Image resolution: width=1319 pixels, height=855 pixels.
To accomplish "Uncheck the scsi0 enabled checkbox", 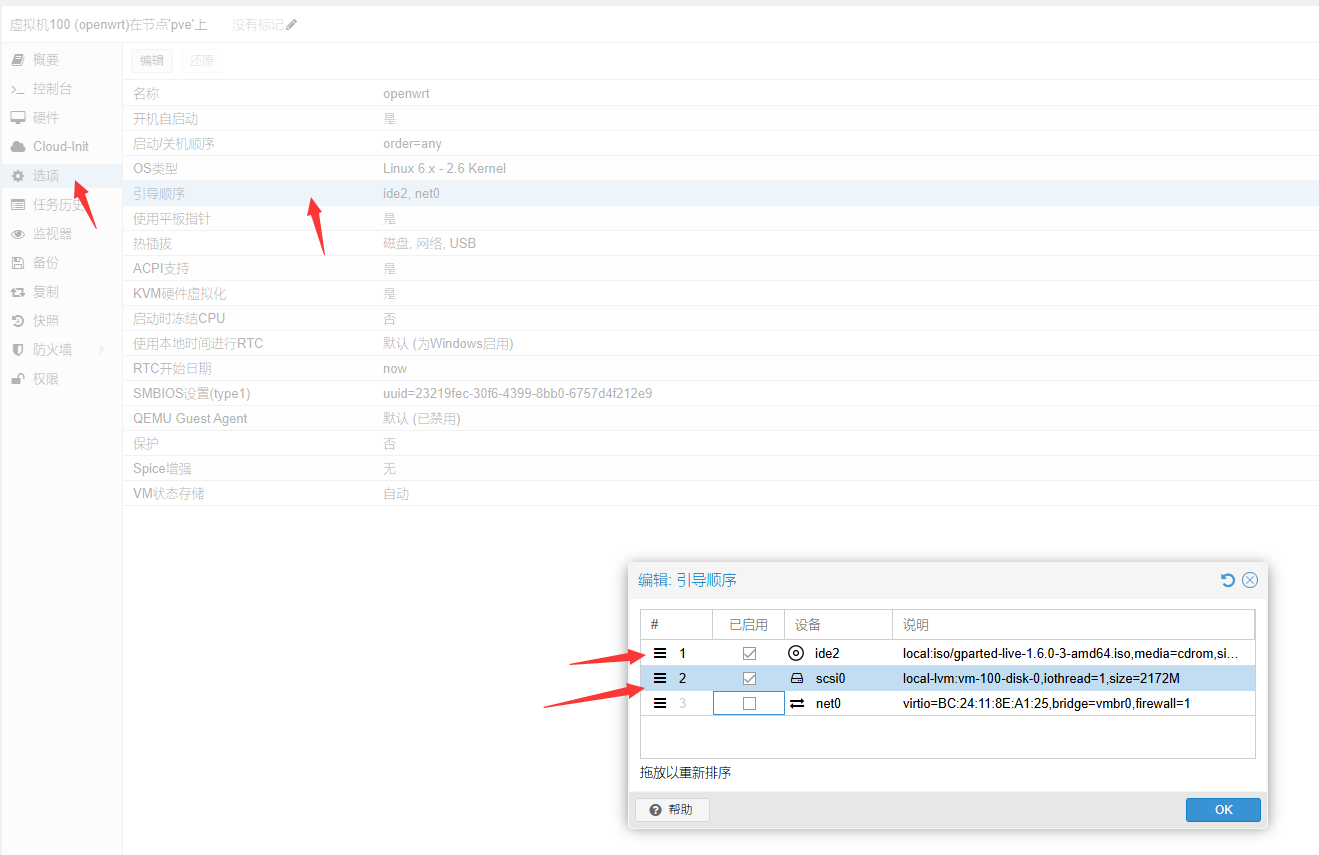I will click(x=749, y=678).
